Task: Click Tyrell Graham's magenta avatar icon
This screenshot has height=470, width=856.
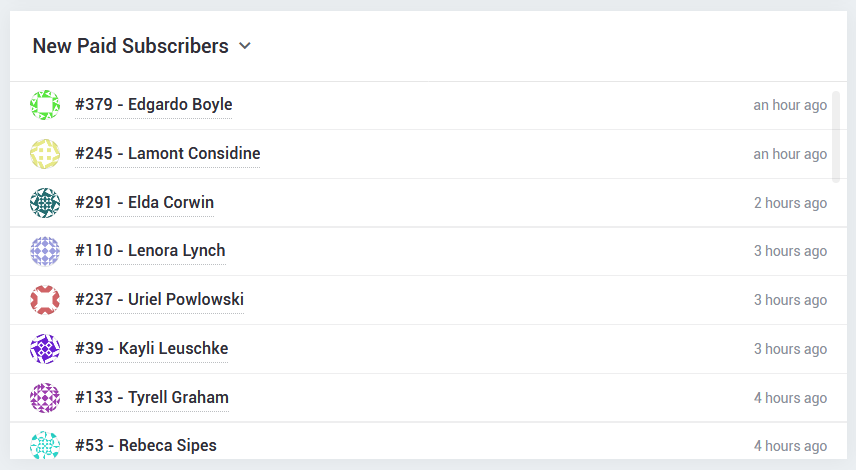Action: click(x=45, y=397)
